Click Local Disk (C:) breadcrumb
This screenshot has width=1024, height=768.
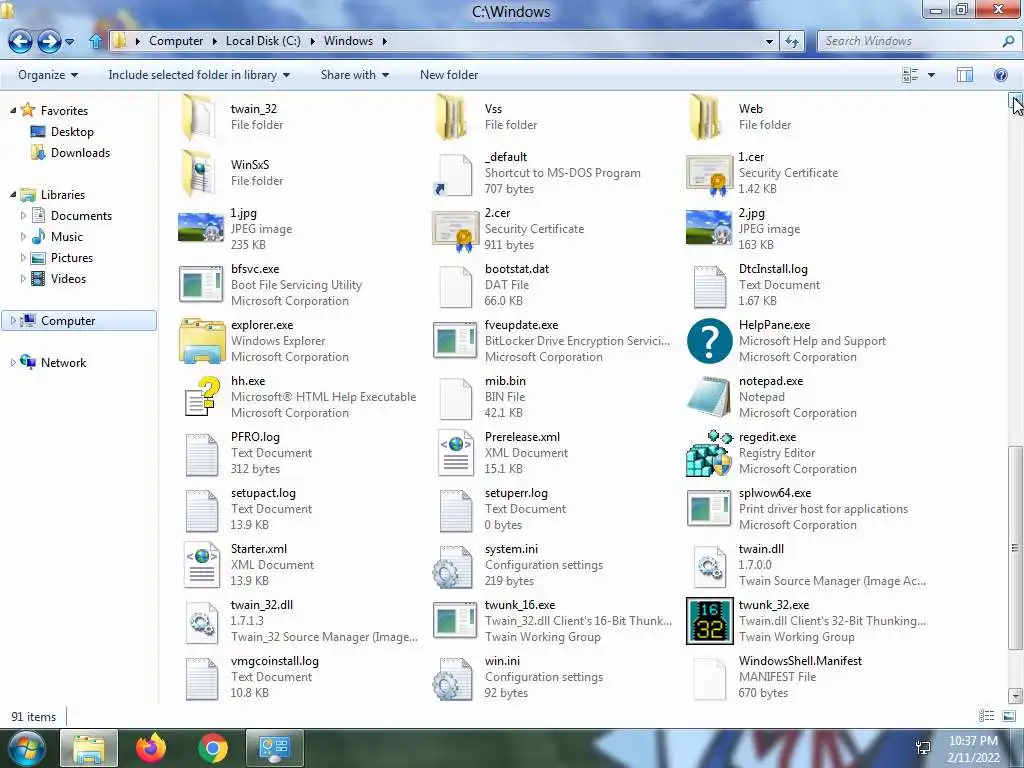pyautogui.click(x=263, y=41)
